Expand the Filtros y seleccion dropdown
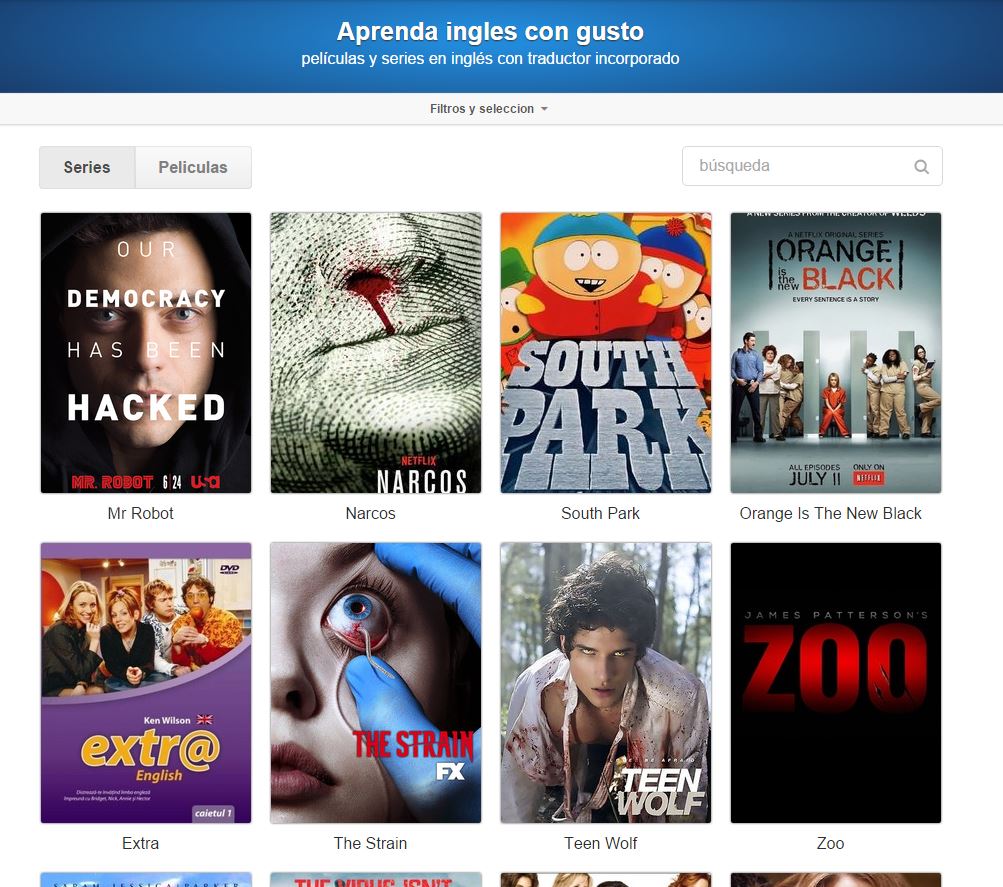This screenshot has width=1003, height=887. point(489,109)
